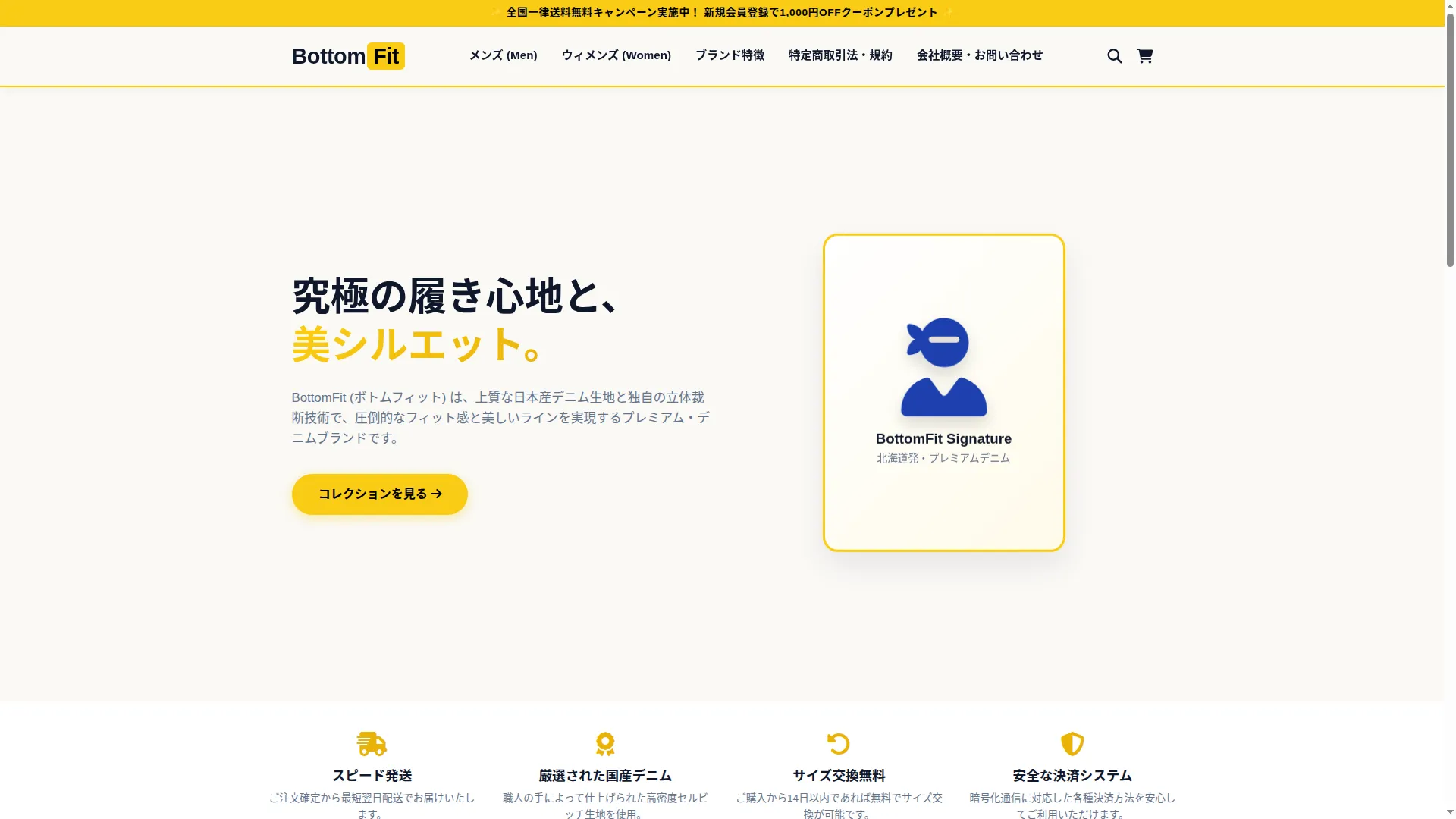Click the size exchange rotate icon

coord(839,744)
